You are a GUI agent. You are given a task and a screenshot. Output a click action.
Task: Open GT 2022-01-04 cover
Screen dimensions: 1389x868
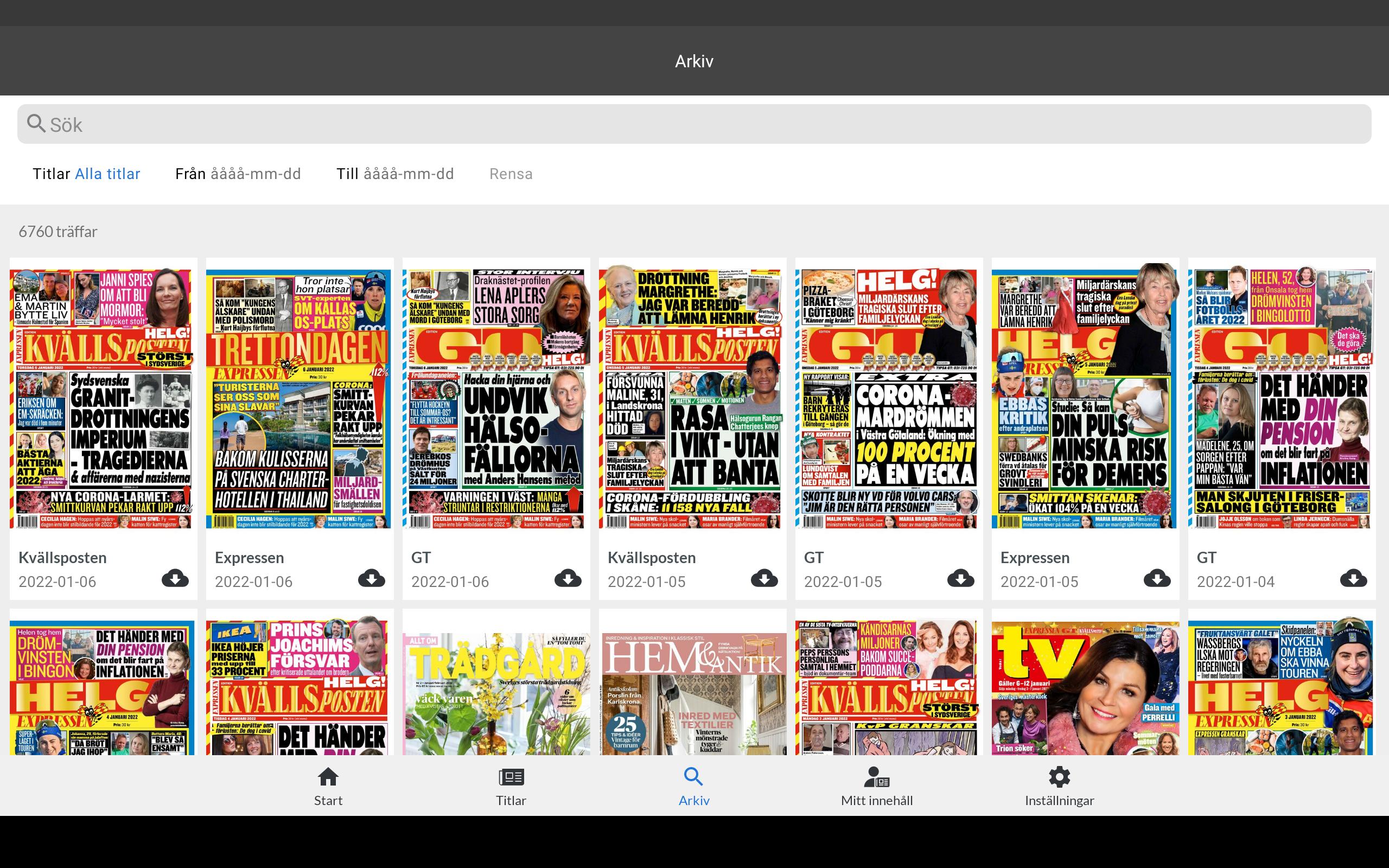(1280, 396)
